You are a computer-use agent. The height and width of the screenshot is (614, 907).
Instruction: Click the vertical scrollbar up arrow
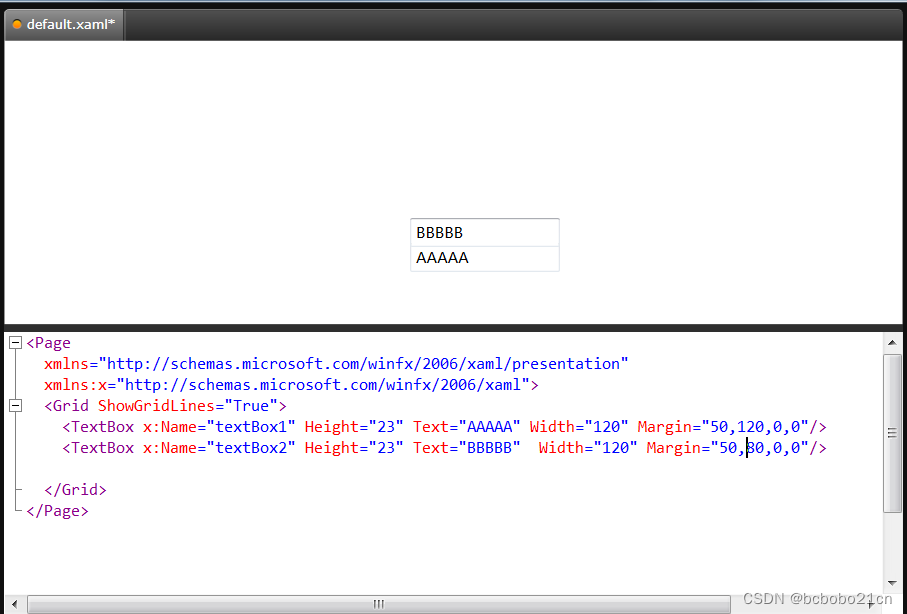click(892, 343)
